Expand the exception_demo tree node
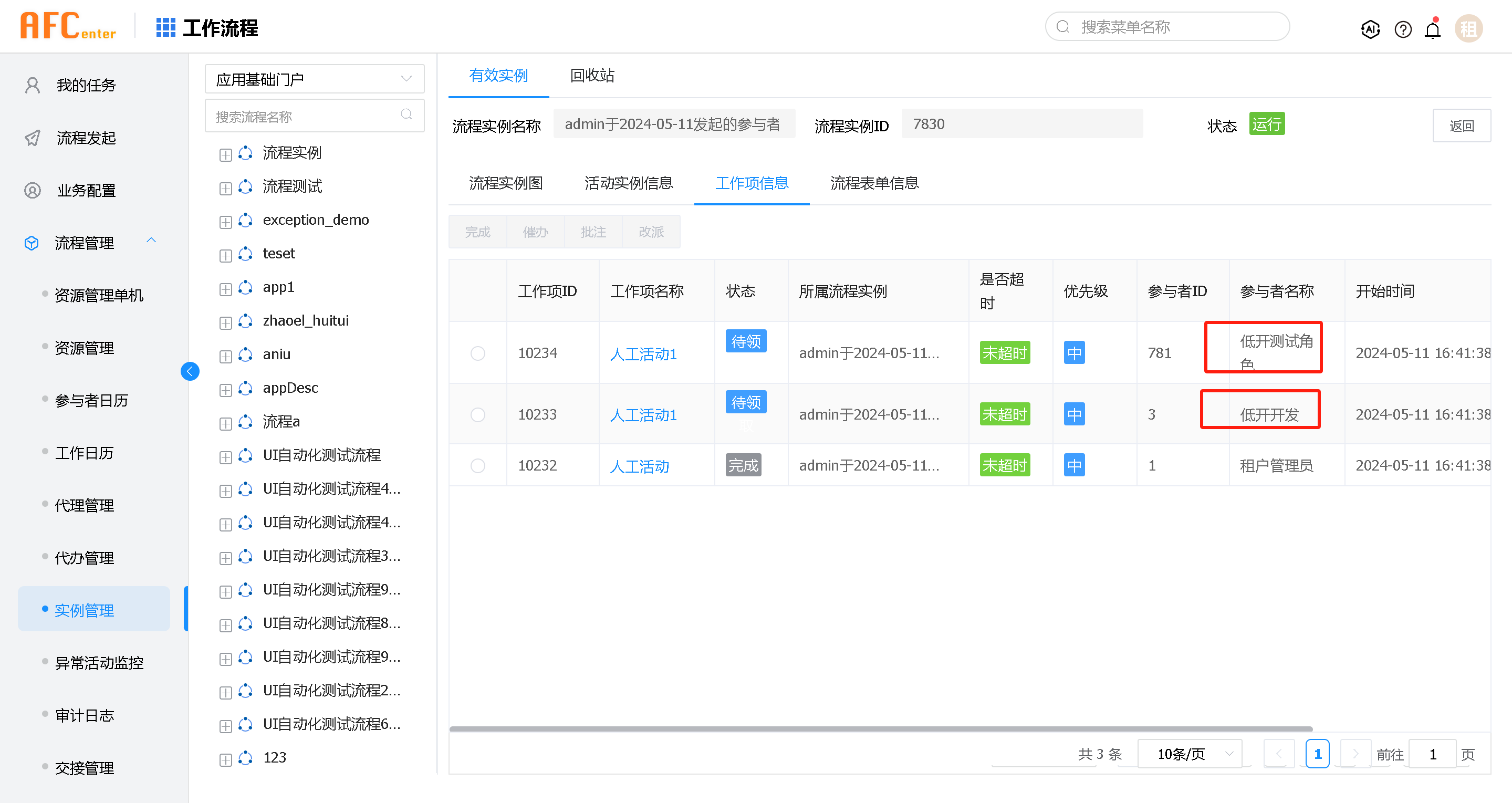Viewport: 1512px width, 803px height. tap(225, 222)
